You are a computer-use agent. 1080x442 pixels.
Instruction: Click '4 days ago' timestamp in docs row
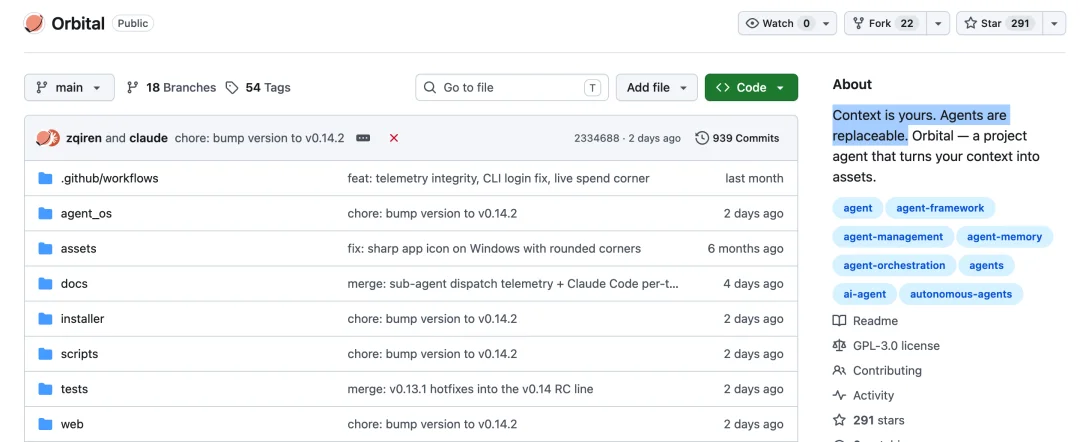pyautogui.click(x=754, y=284)
